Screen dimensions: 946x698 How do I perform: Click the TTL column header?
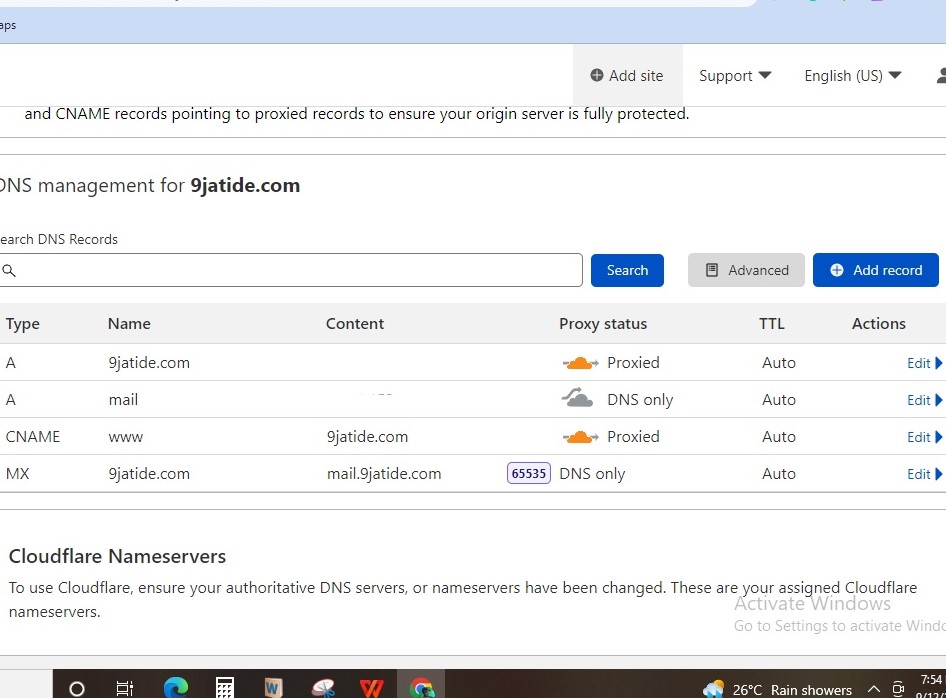click(x=772, y=324)
